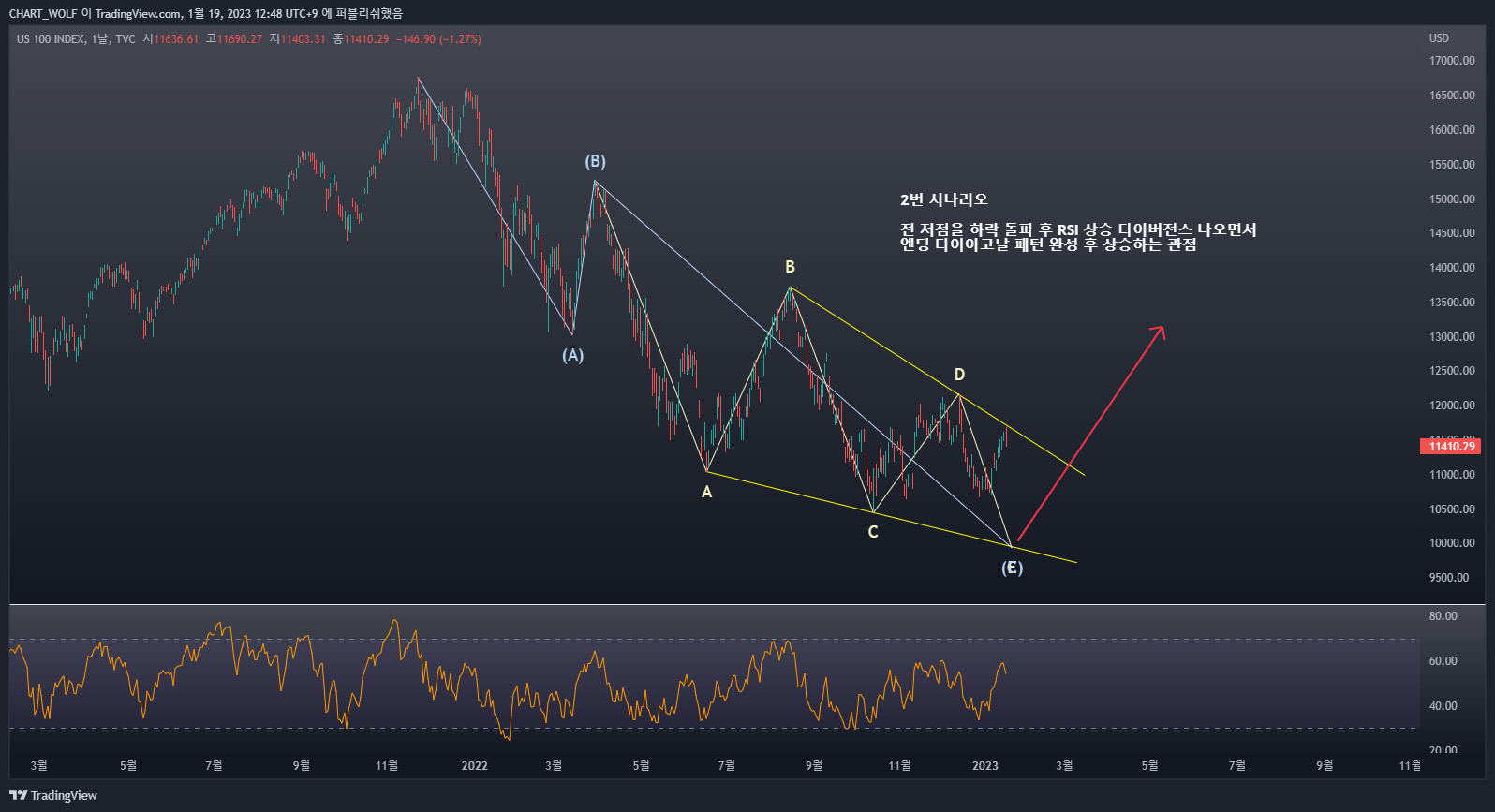Select the B wave label without parentheses
Viewport: 1495px width, 812px height.
(791, 267)
